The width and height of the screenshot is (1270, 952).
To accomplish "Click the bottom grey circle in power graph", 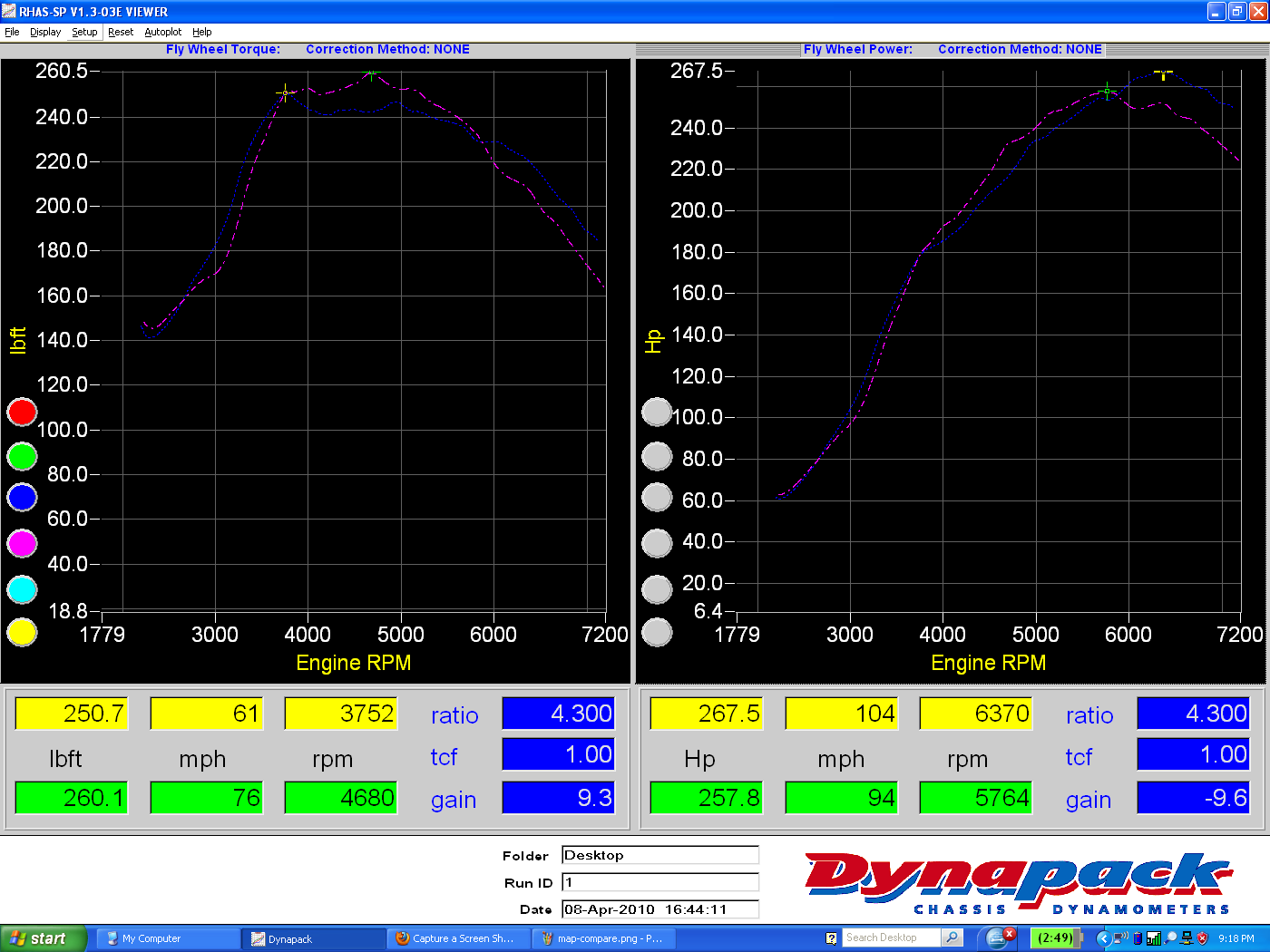I will tap(657, 632).
